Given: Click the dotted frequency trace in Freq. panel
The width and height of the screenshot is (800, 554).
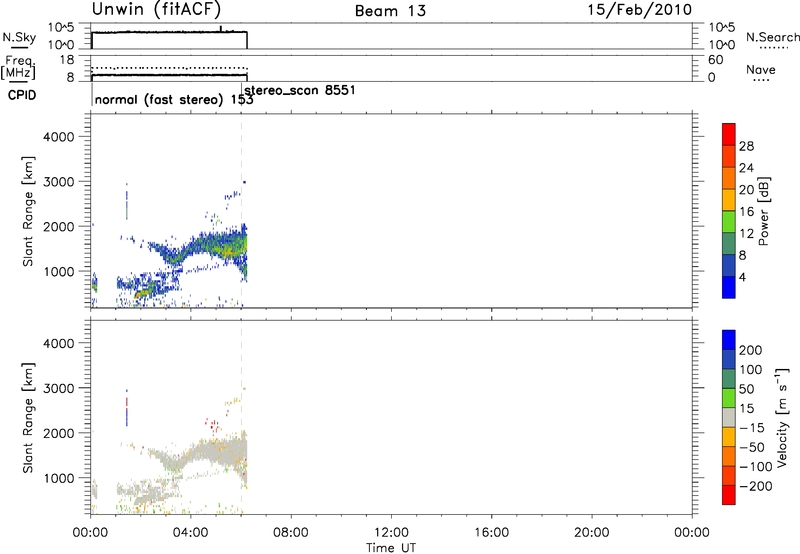Looking at the screenshot, I should 169,68.
